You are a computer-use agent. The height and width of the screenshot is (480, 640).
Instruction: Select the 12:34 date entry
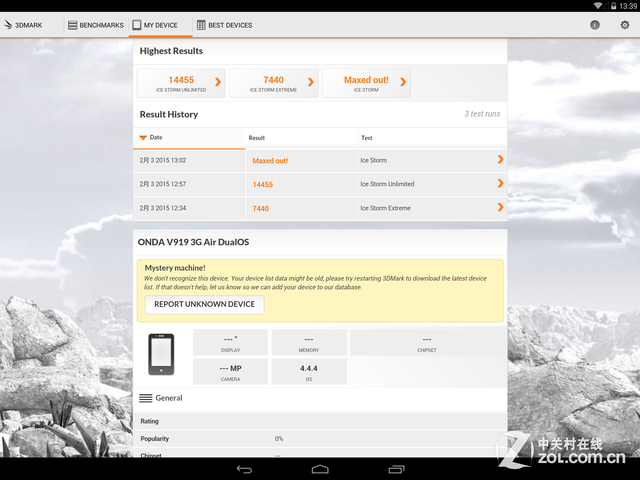pyautogui.click(x=163, y=208)
